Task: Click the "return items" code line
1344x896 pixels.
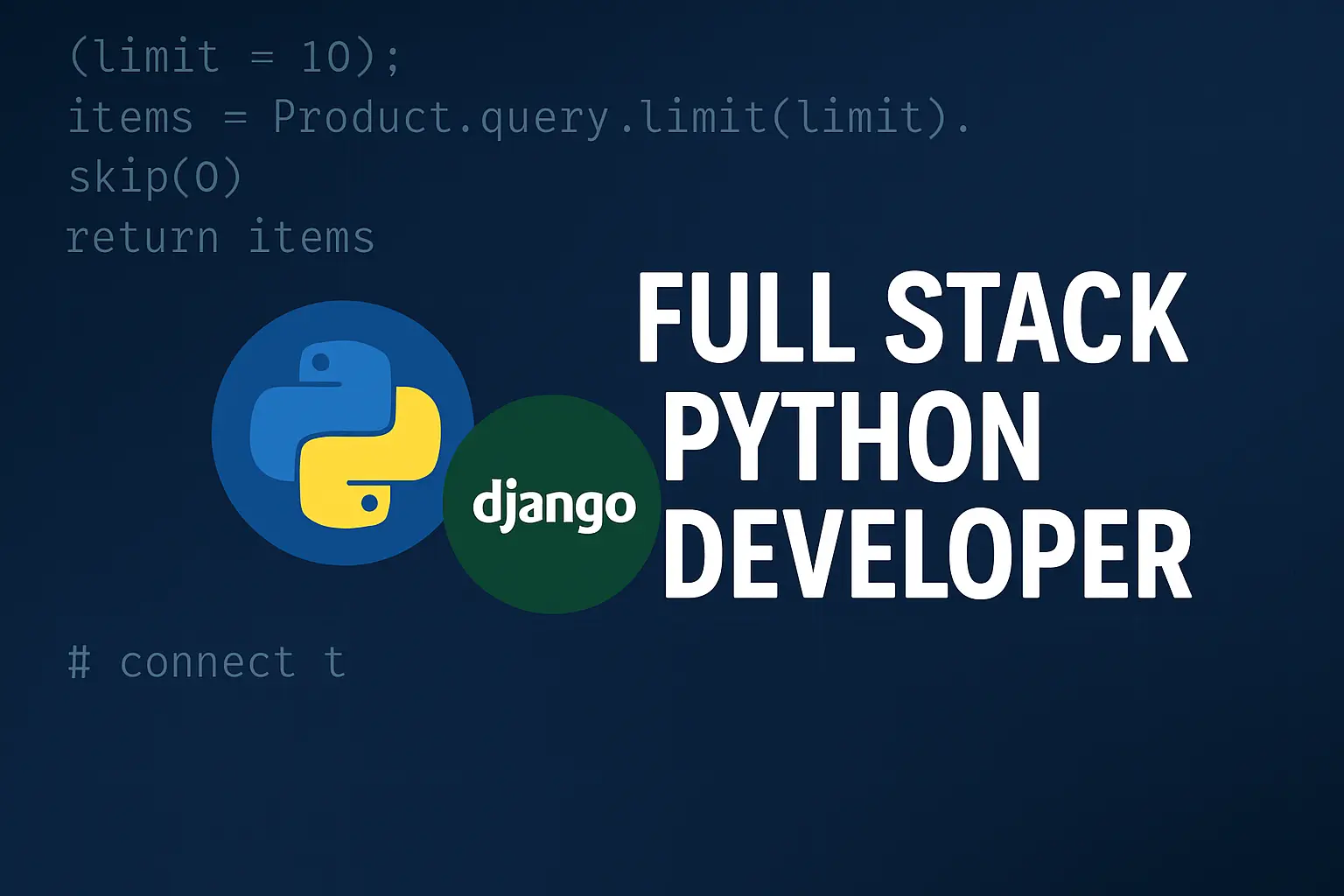Action: (x=220, y=238)
